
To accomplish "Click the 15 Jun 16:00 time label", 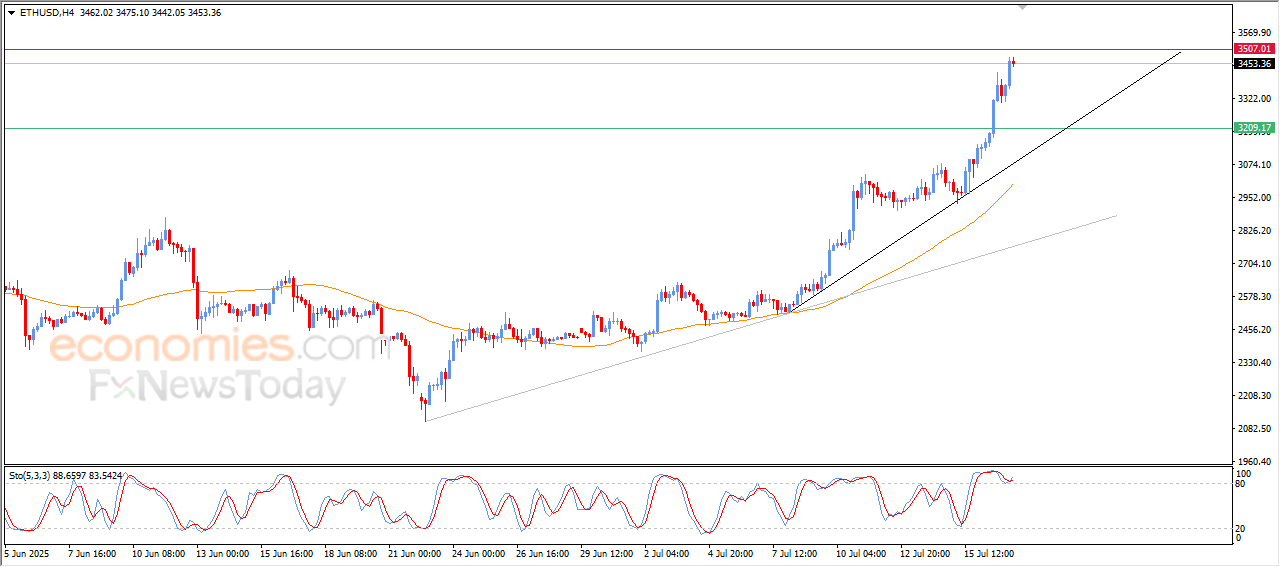I will [x=286, y=552].
